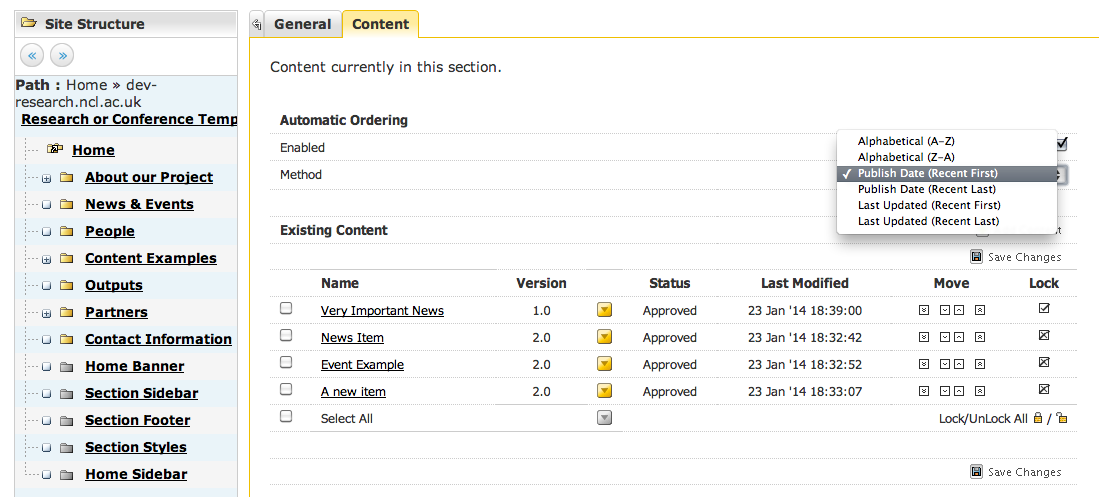Viewport: 1099px width, 497px height.
Task: Open the Very Important News content link
Action: pos(382,311)
